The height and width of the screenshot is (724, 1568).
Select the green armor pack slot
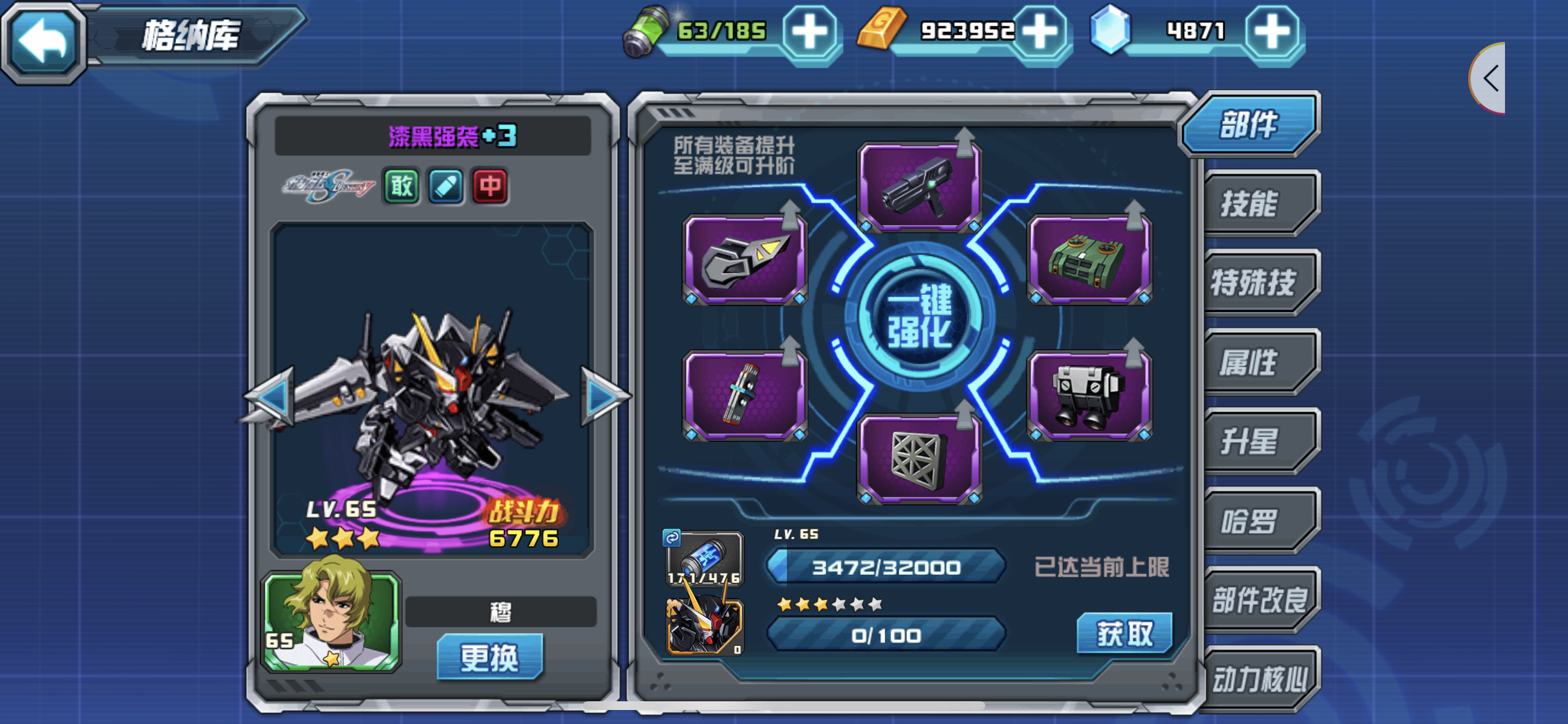click(x=1089, y=260)
